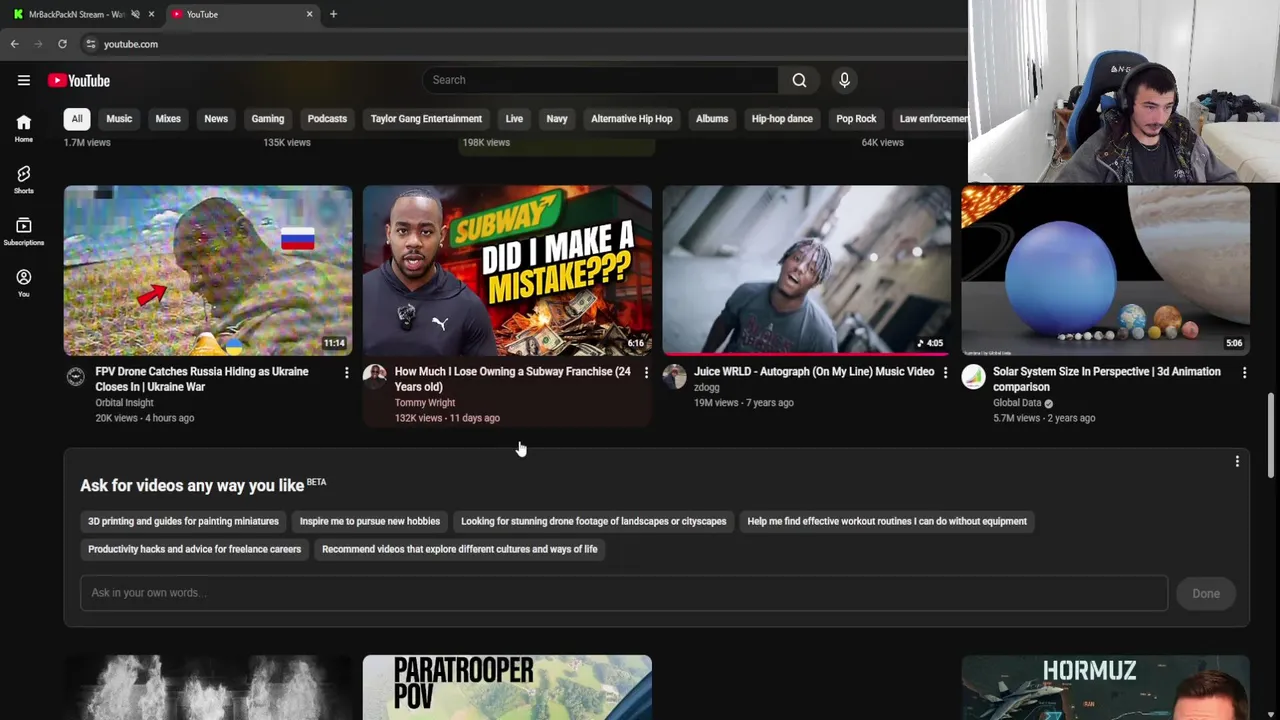
Task: Click the Global Data channel avatar
Action: pyautogui.click(x=973, y=377)
